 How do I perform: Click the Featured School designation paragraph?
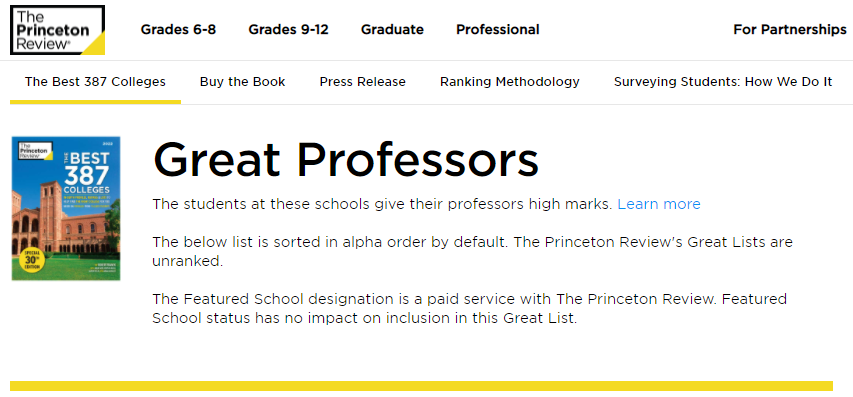(x=469, y=308)
